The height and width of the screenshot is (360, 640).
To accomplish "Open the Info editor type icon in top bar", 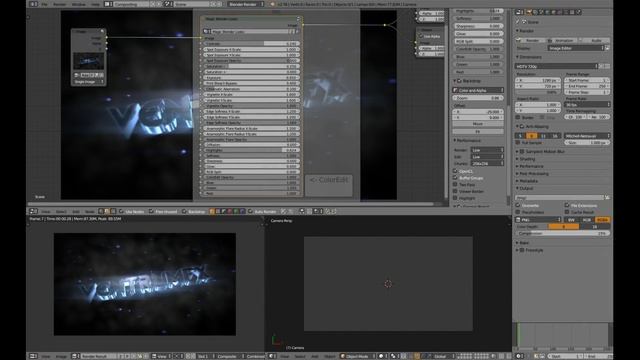I will click(x=33, y=4).
